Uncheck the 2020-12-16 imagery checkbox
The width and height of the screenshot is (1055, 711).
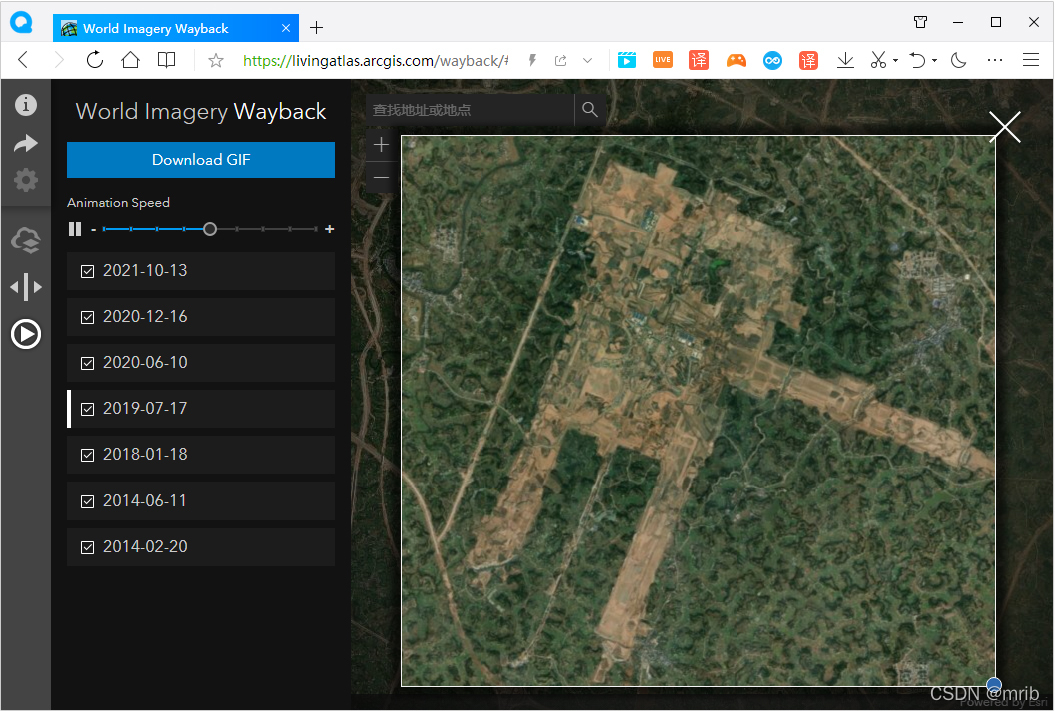tap(87, 317)
